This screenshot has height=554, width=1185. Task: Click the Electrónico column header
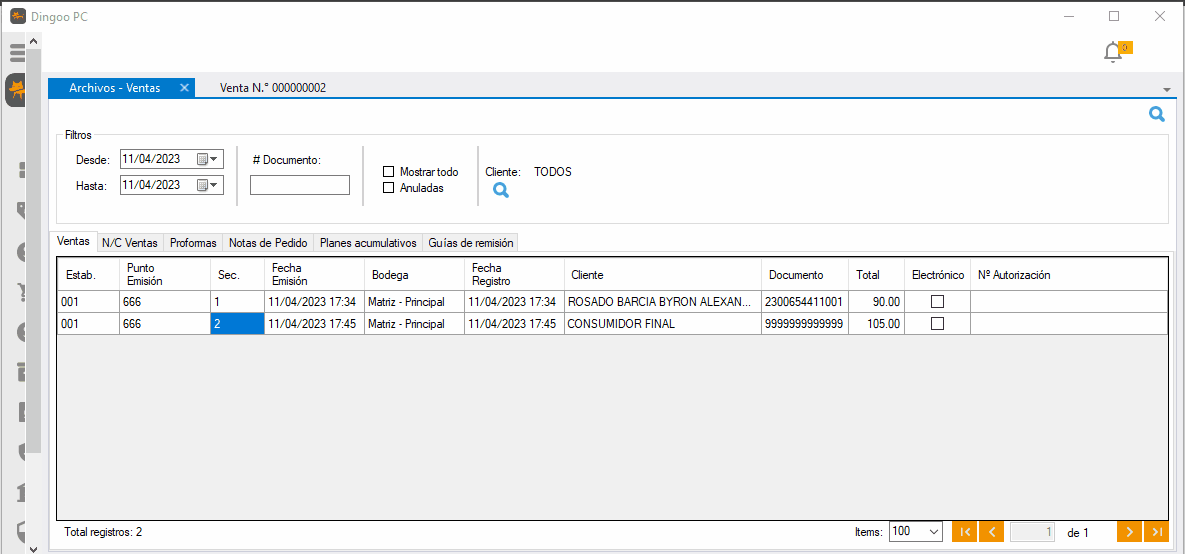coord(937,274)
